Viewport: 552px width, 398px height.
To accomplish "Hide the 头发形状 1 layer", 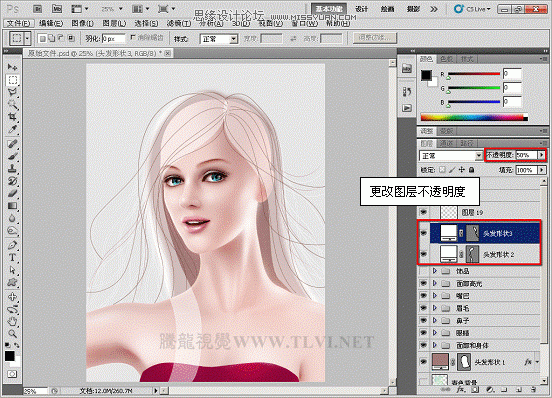I will pyautogui.click(x=424, y=362).
